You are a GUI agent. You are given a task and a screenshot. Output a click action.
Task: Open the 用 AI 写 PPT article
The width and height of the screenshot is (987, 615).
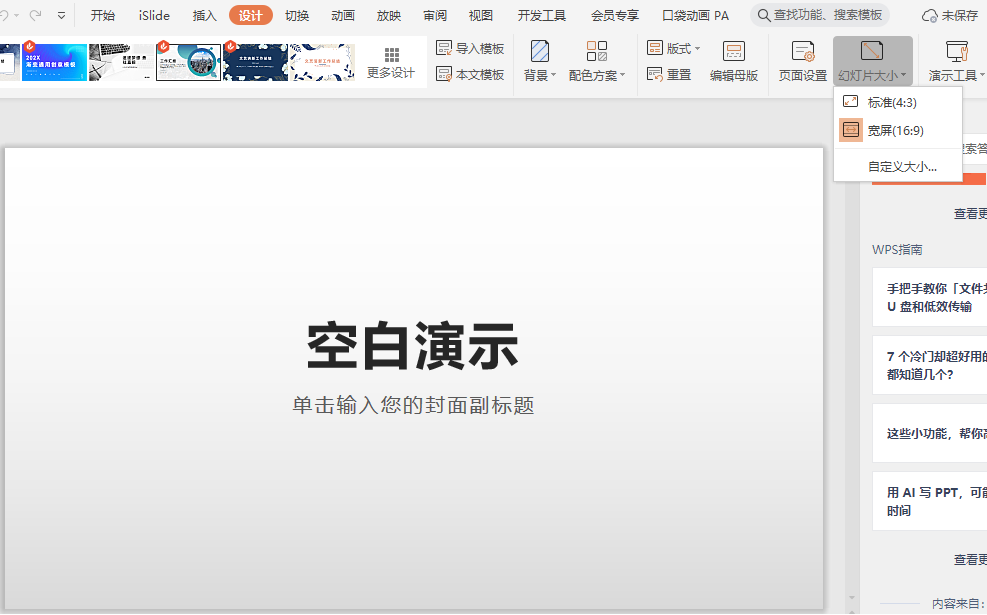(x=930, y=501)
